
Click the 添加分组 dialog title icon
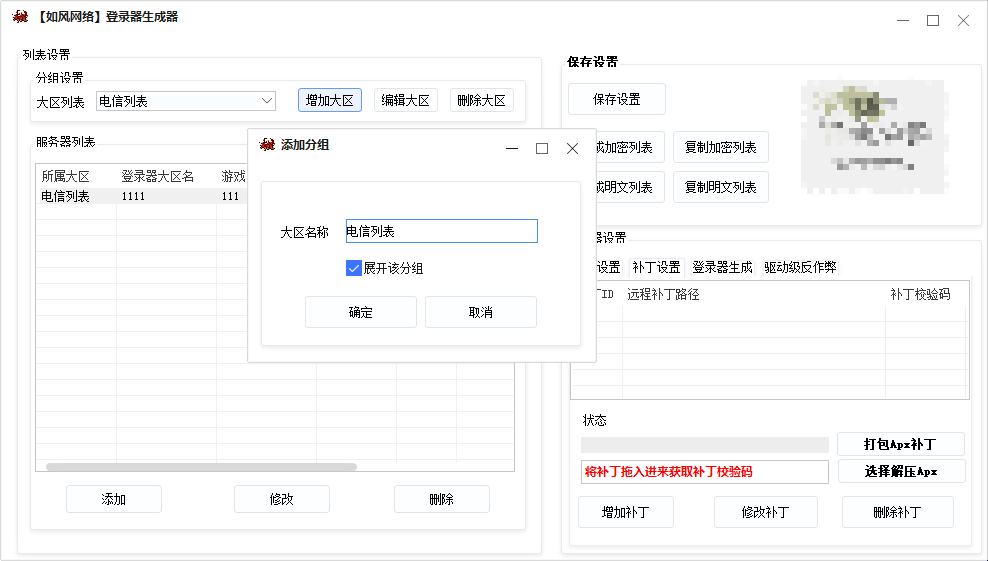(267, 145)
